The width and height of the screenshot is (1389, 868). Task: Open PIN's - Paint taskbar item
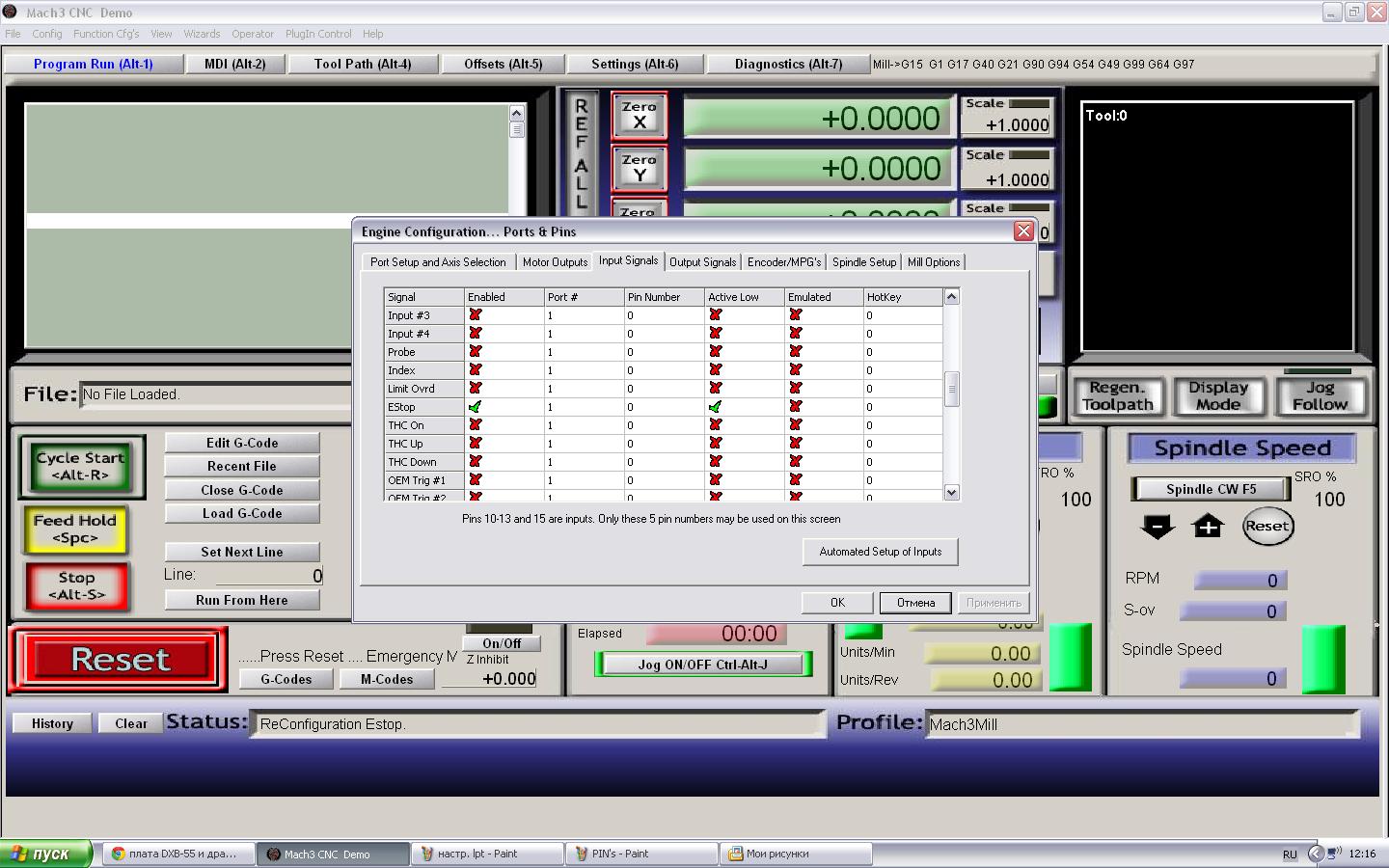tap(640, 854)
